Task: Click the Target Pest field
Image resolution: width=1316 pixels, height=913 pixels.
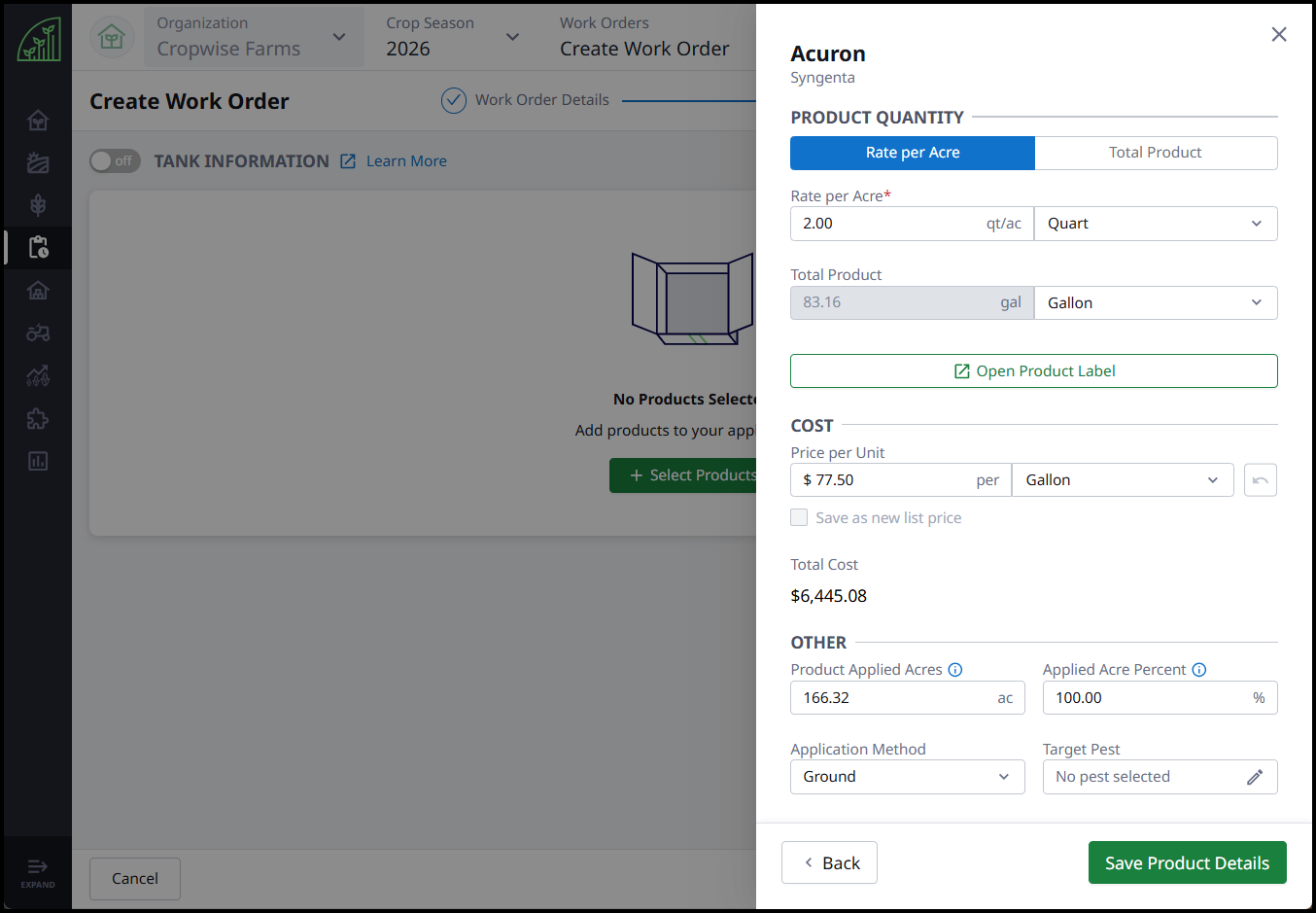Action: (x=1160, y=777)
